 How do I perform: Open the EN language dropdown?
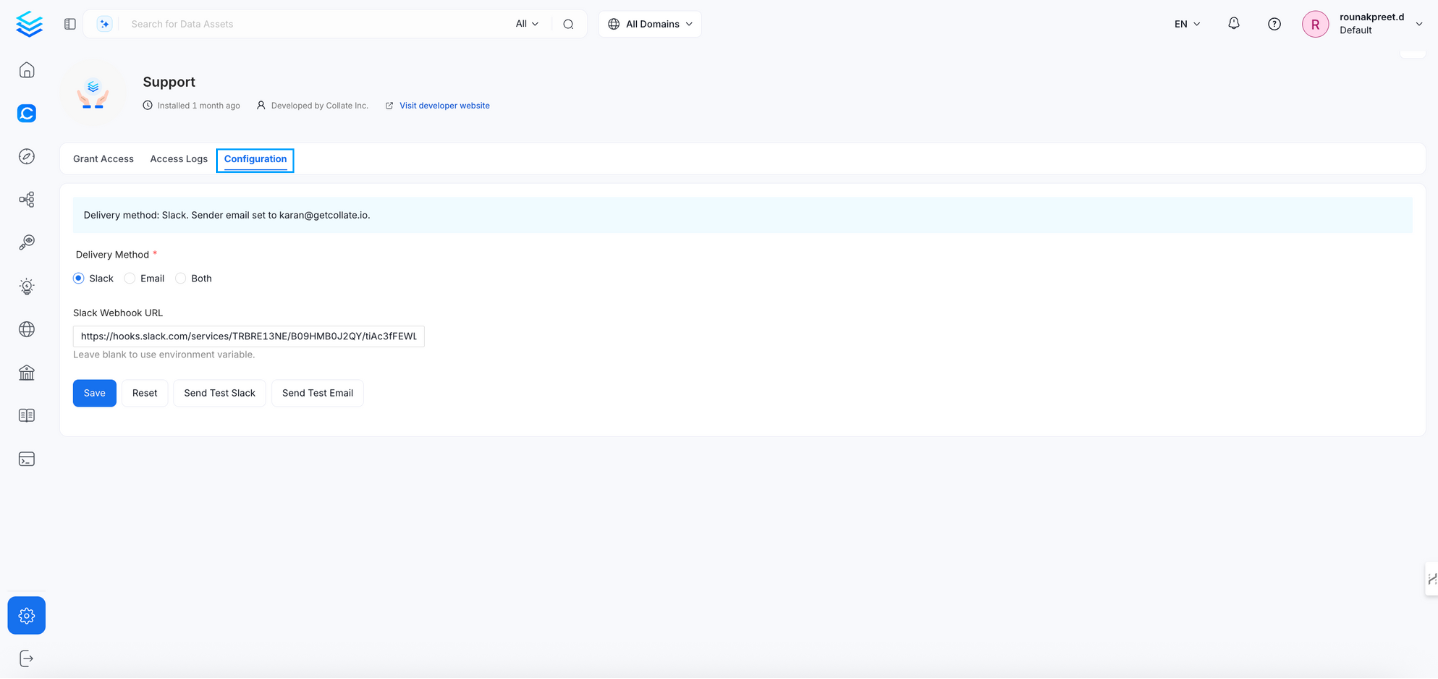coord(1187,24)
